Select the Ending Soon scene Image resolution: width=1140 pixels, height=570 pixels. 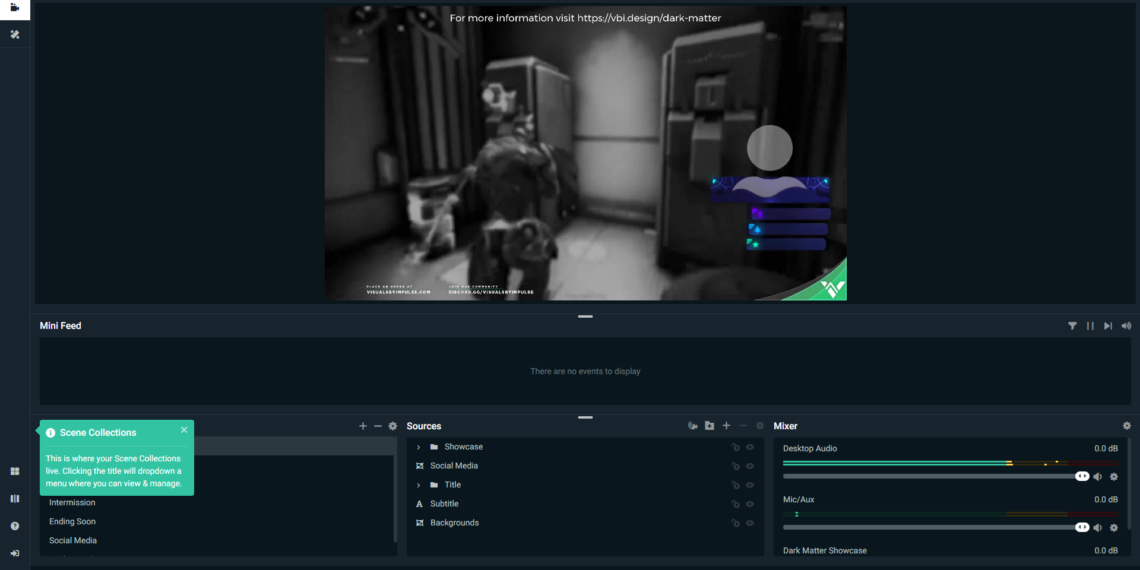tap(73, 522)
